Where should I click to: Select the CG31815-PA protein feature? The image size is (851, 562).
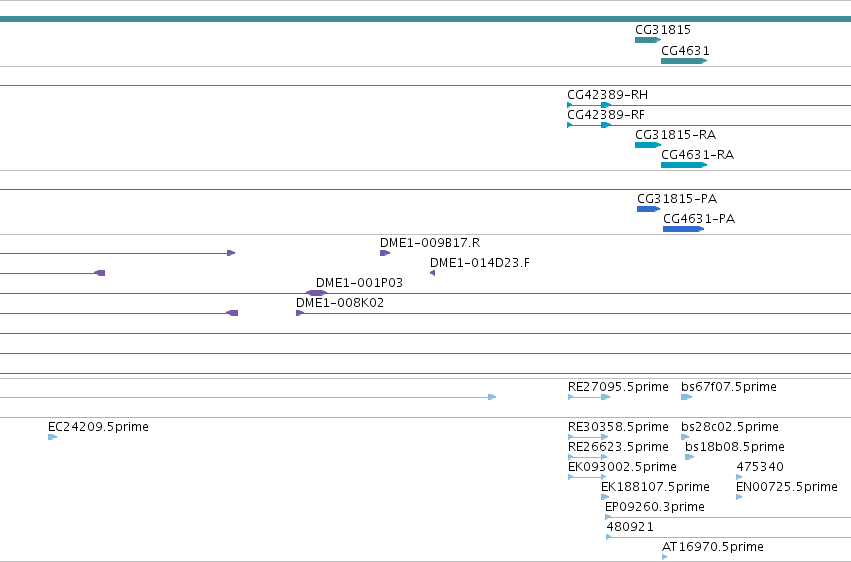tap(677, 199)
